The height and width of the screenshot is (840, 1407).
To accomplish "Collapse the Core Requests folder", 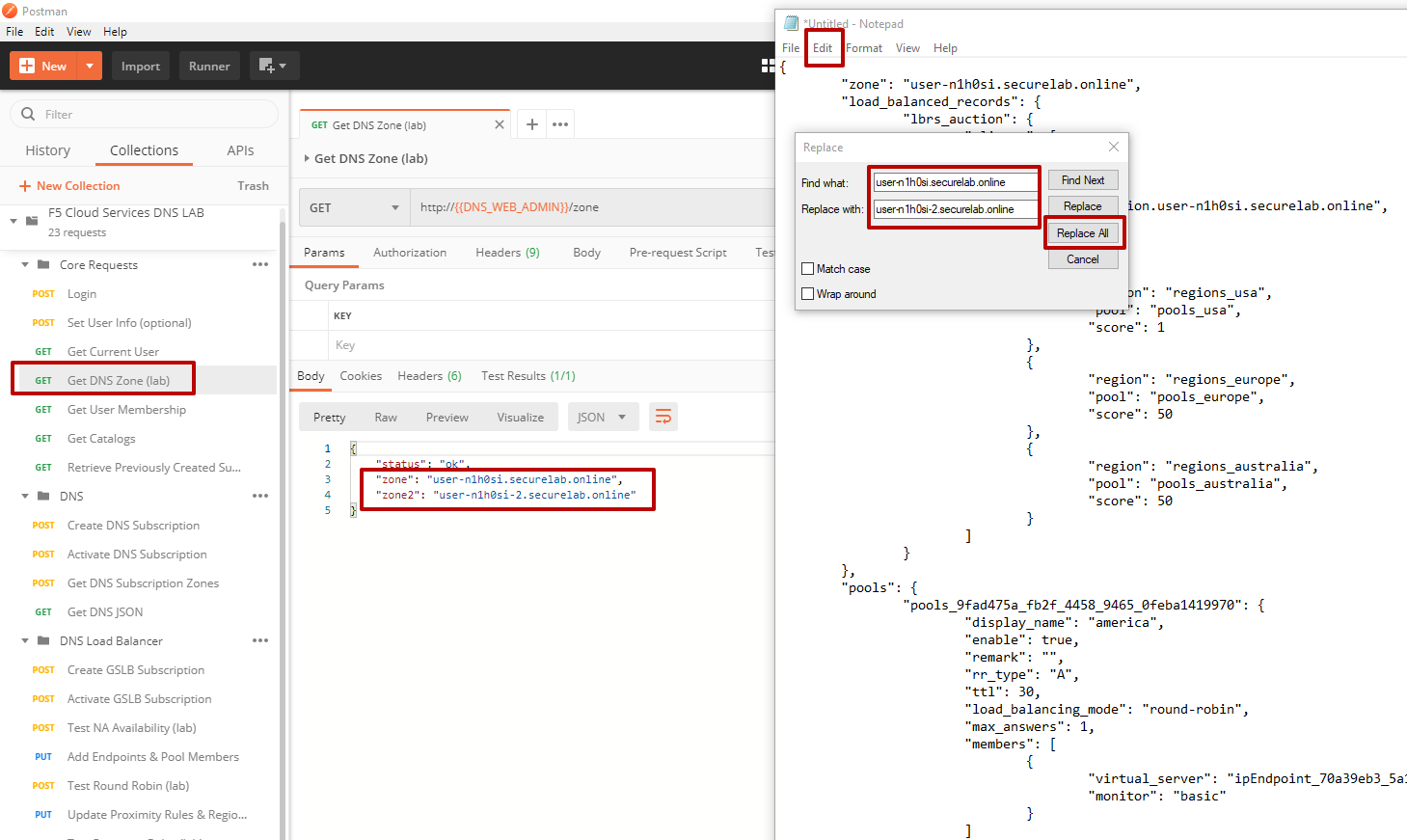I will coord(25,264).
